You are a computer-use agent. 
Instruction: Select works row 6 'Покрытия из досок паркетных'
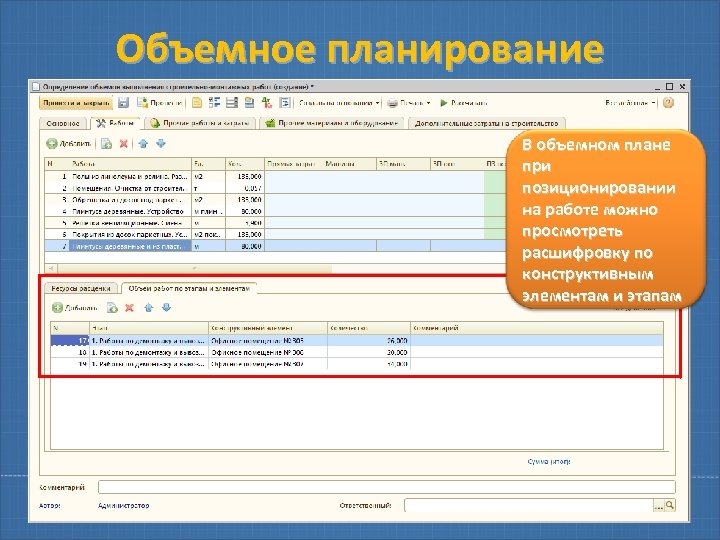pyautogui.click(x=276, y=234)
